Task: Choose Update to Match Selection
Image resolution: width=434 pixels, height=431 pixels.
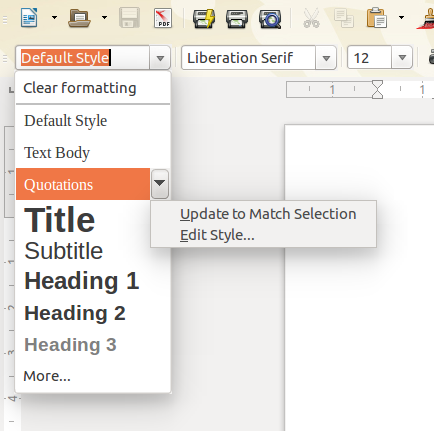Action: click(x=268, y=214)
